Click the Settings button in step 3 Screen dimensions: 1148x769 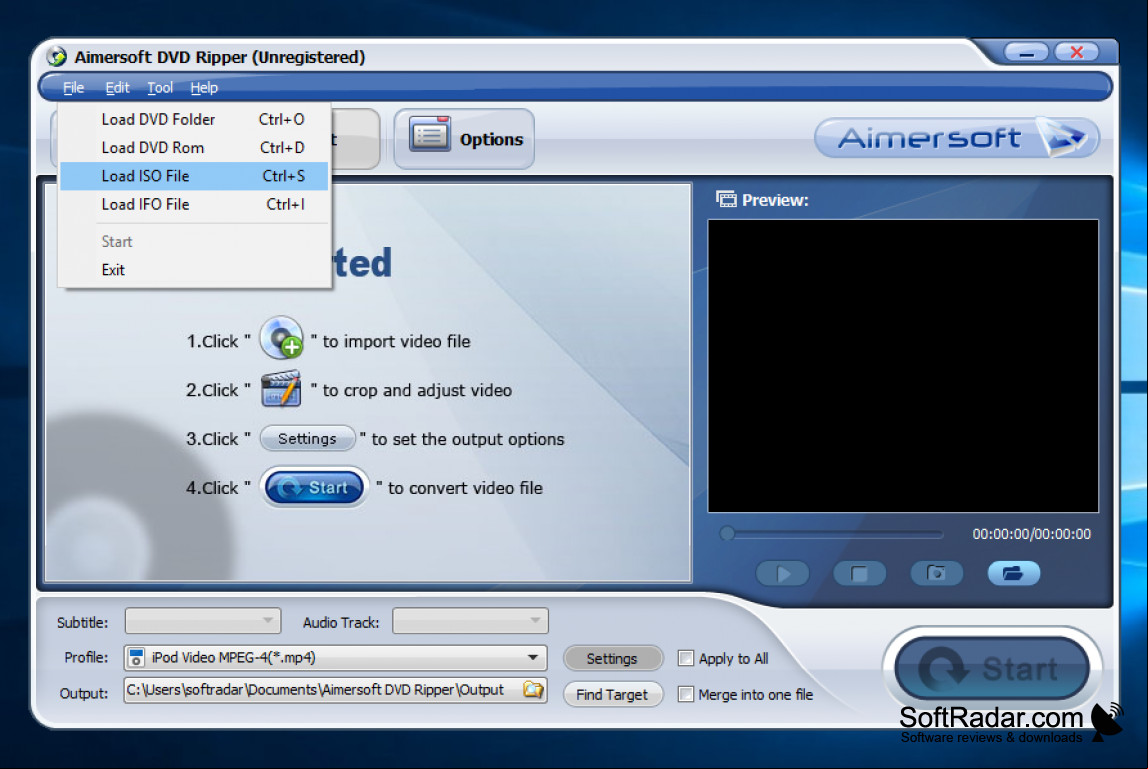pos(308,439)
